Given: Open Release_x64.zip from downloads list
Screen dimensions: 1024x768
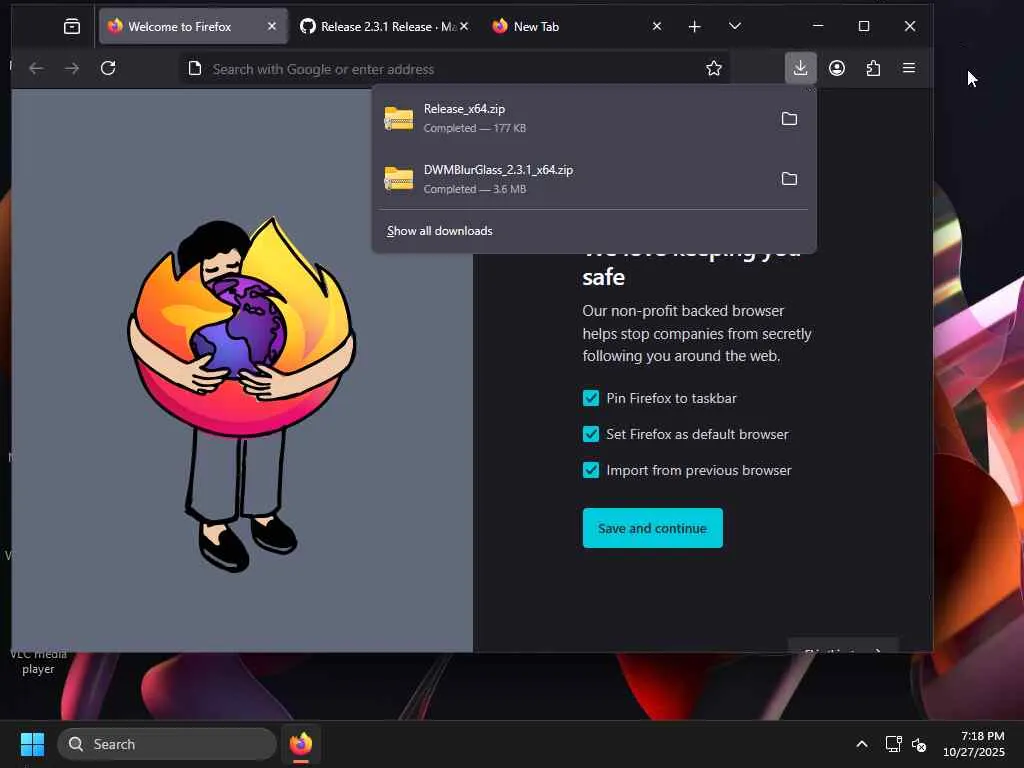Looking at the screenshot, I should point(573,118).
